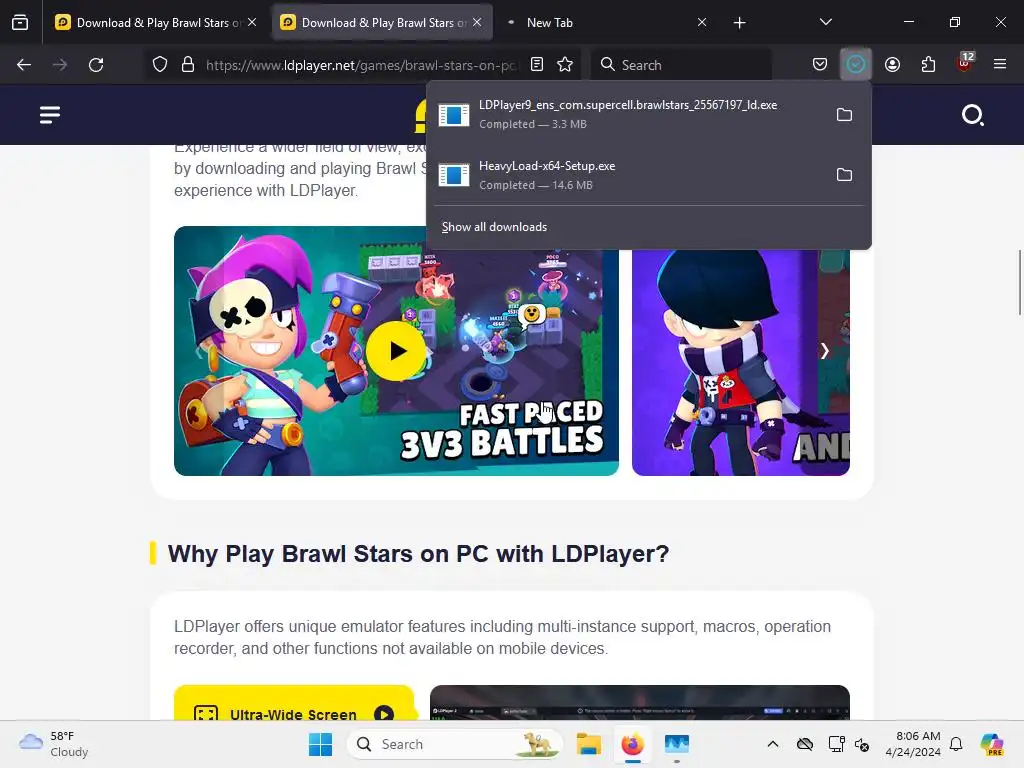Switch to first Brawl Stars tab
Screen dimensions: 1024x768
point(155,23)
